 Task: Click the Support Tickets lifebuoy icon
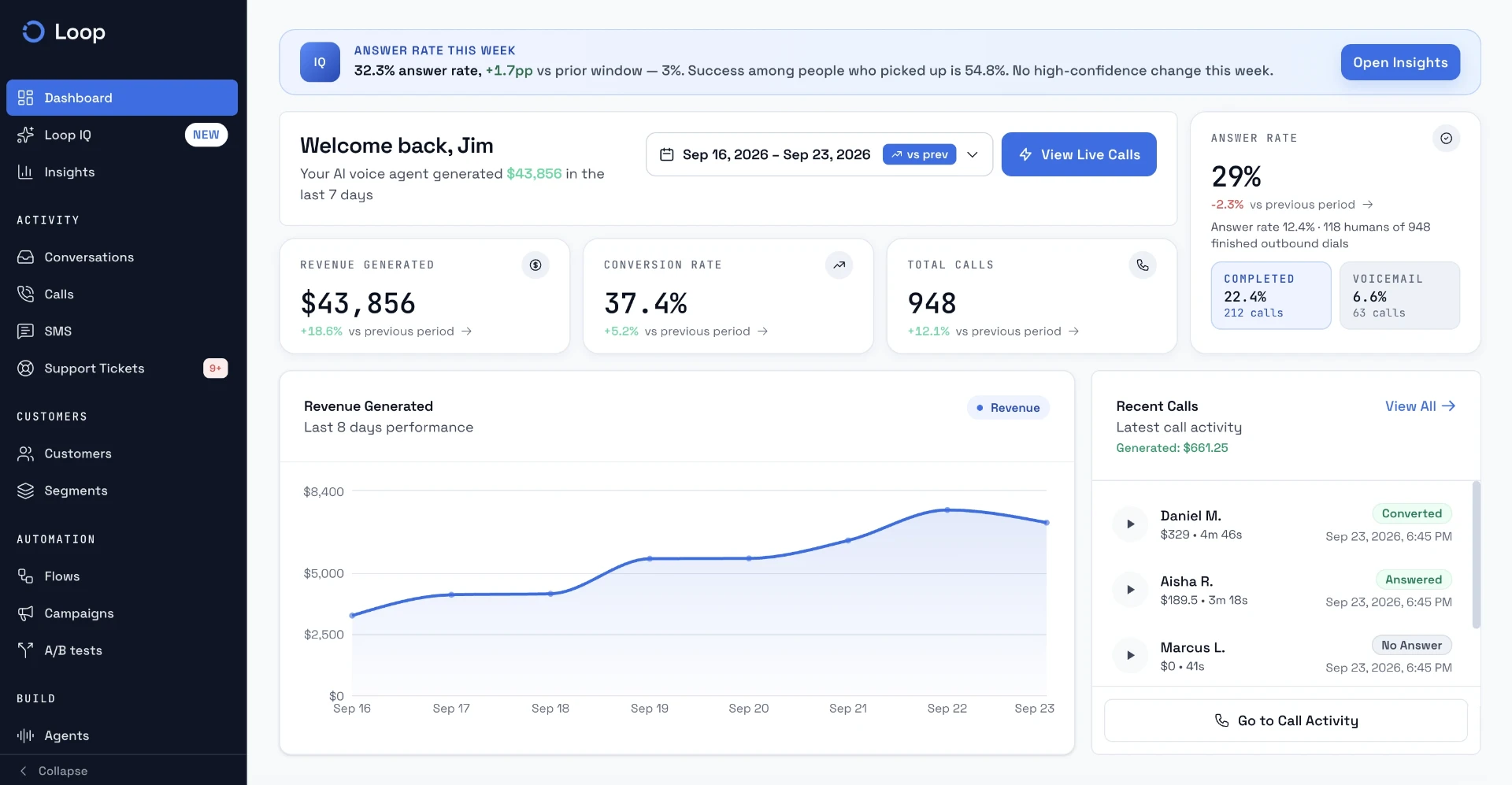click(x=26, y=368)
